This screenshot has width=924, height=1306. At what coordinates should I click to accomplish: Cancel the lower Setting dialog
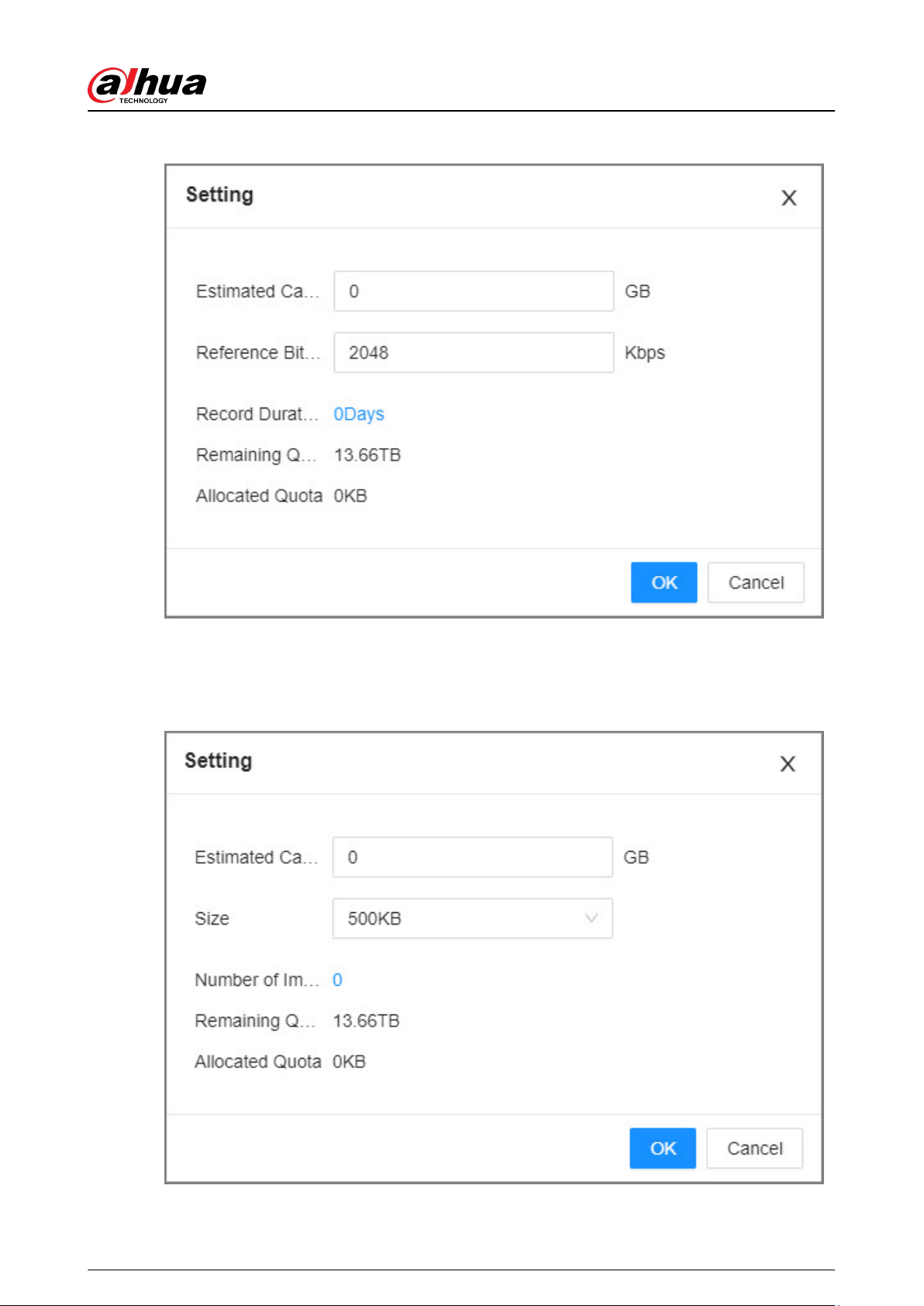[754, 1149]
